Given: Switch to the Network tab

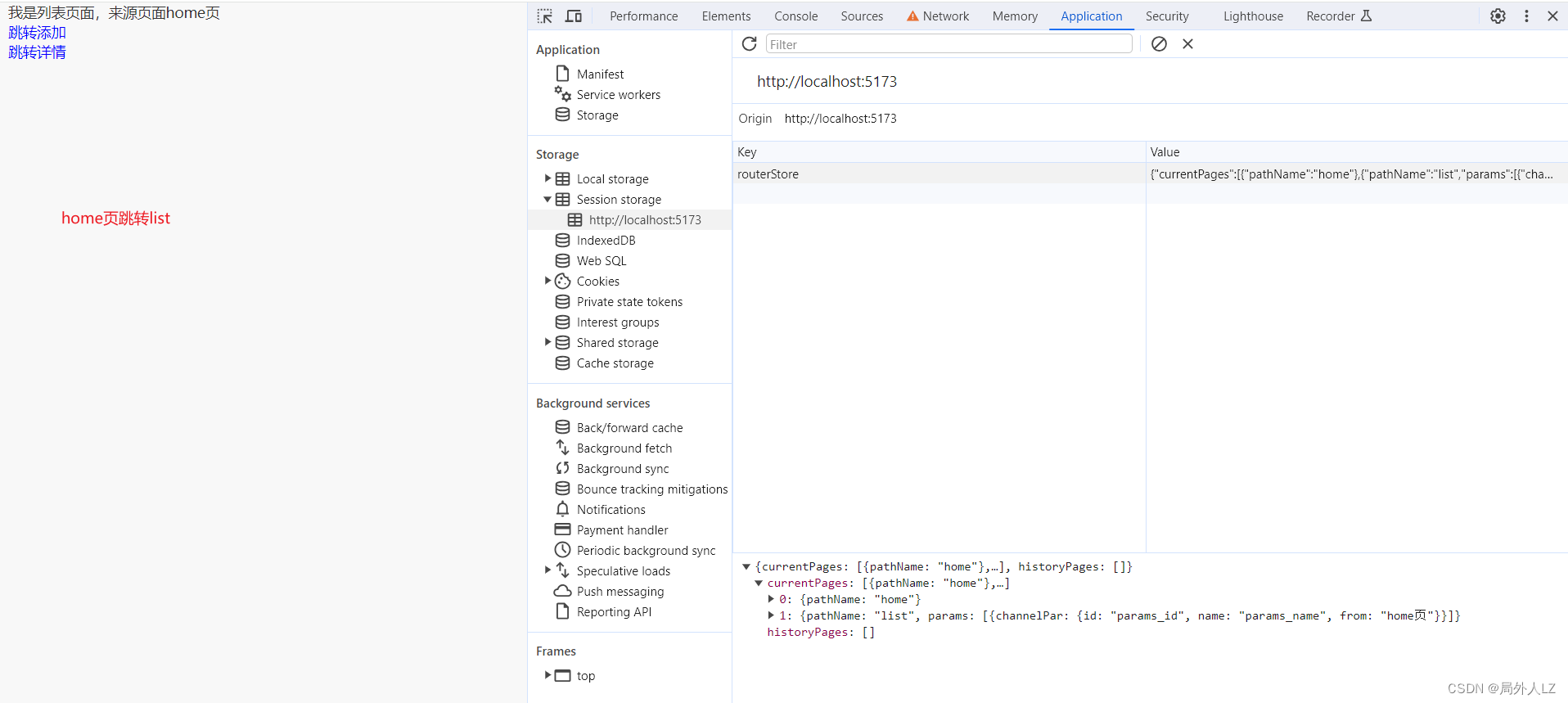Looking at the screenshot, I should point(938,16).
